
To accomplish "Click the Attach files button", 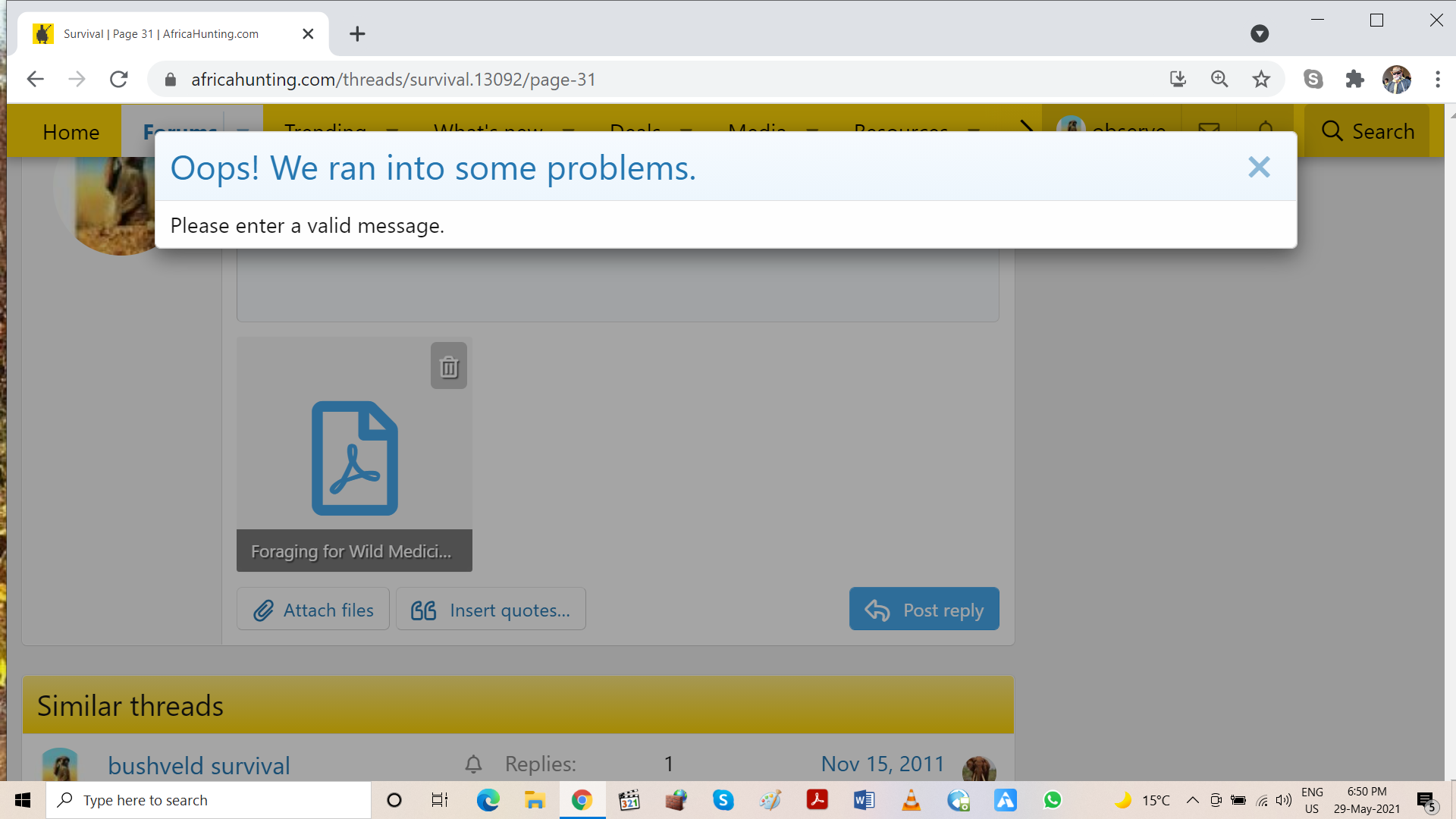I will tap(313, 610).
